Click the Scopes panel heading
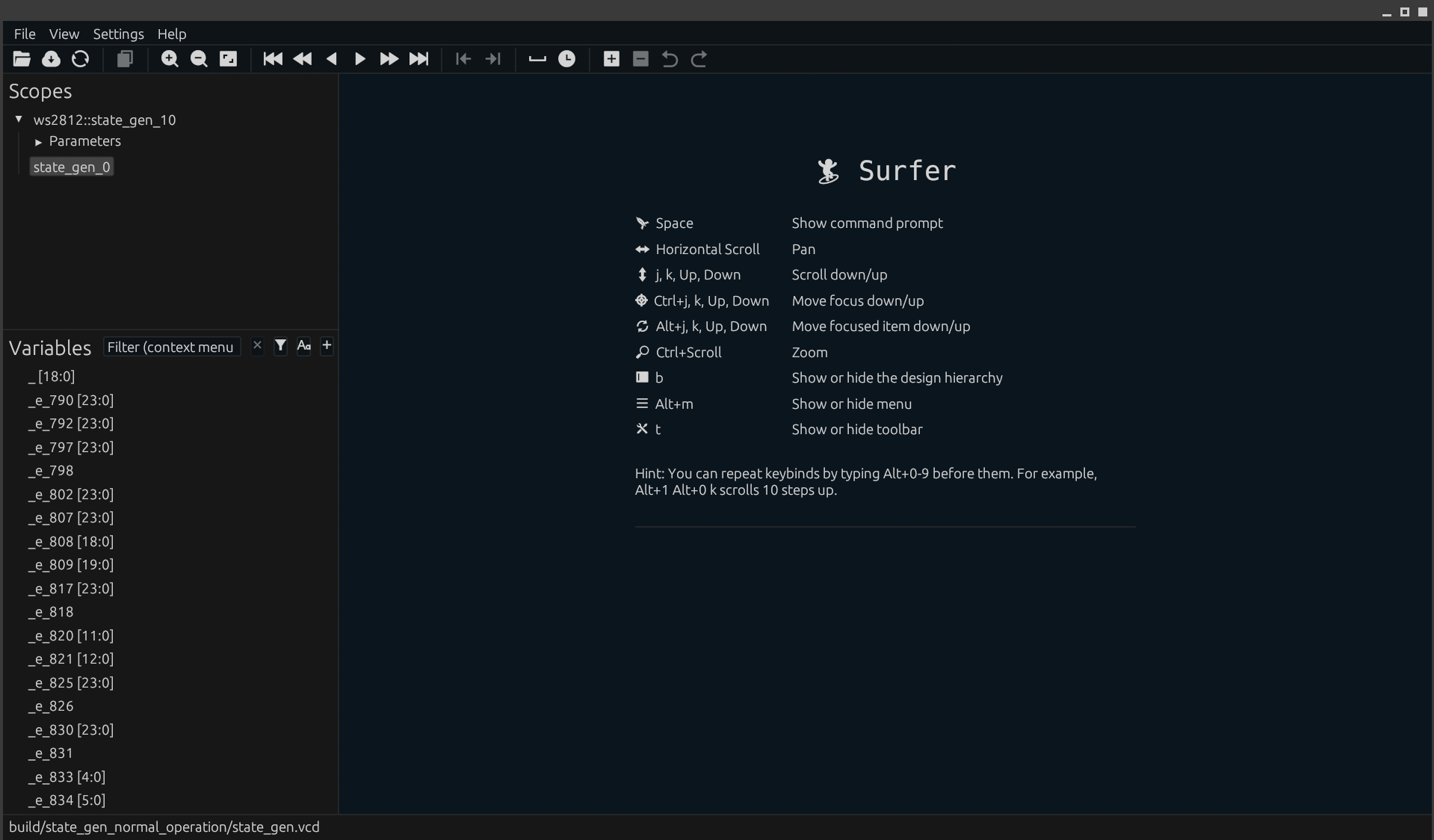Screen dimensions: 1434x840 point(40,91)
